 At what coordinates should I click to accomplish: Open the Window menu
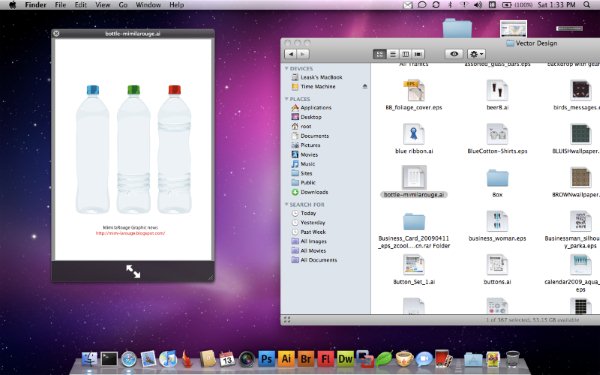[x=148, y=5]
